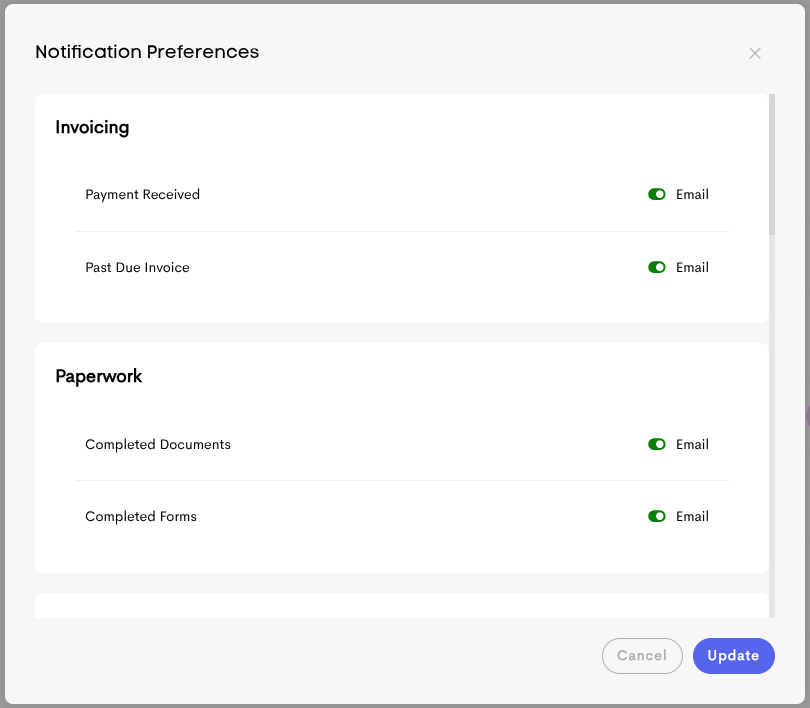This screenshot has height=708, width=810.
Task: Select the Payment Received row label
Action: click(142, 195)
